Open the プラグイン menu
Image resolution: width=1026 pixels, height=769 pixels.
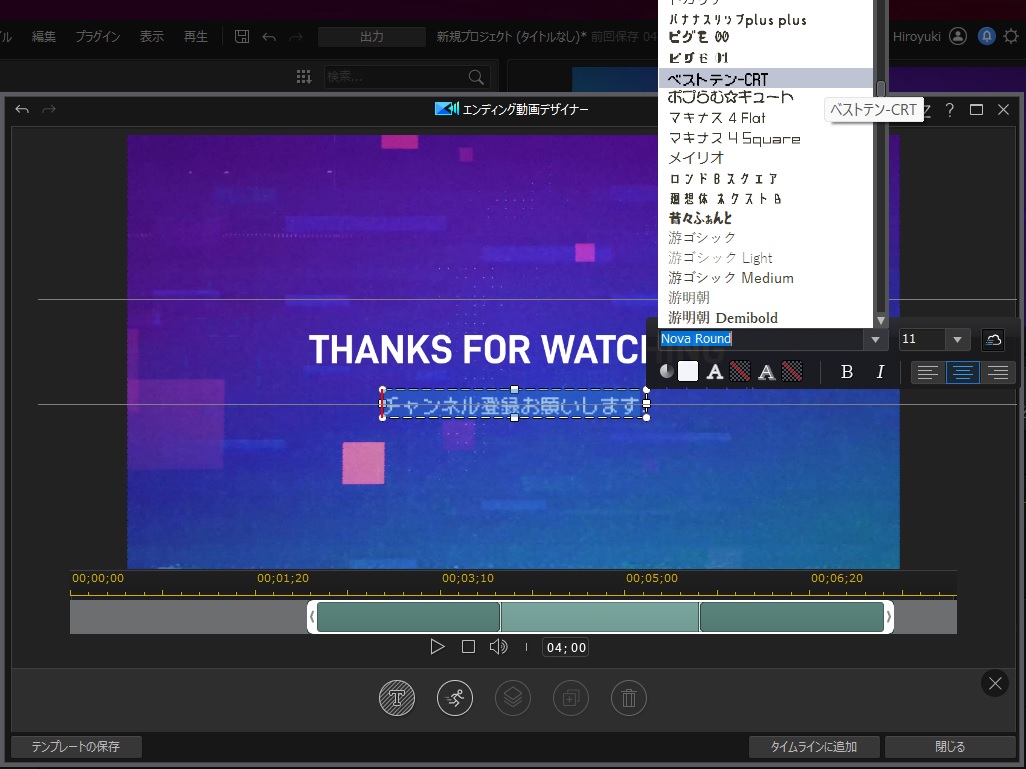tap(97, 37)
